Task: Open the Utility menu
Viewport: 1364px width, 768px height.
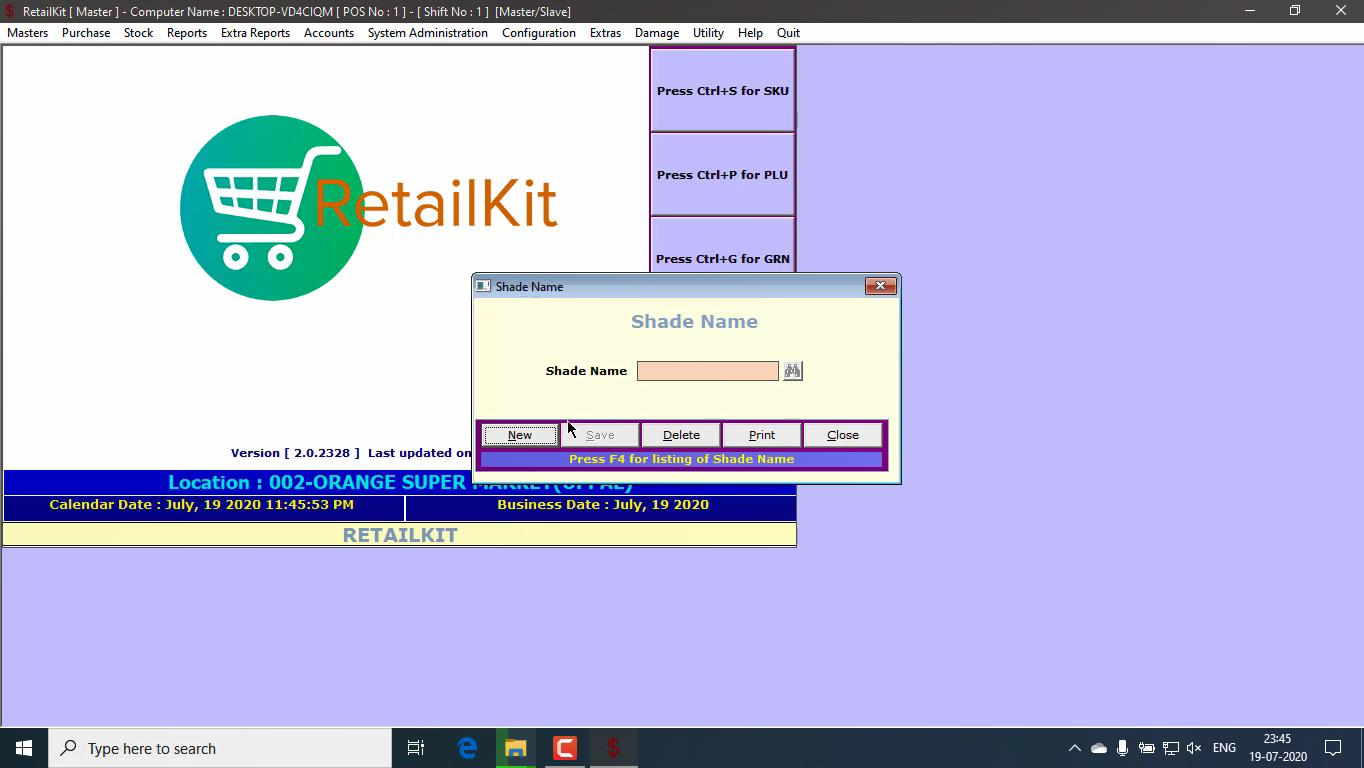Action: click(708, 33)
